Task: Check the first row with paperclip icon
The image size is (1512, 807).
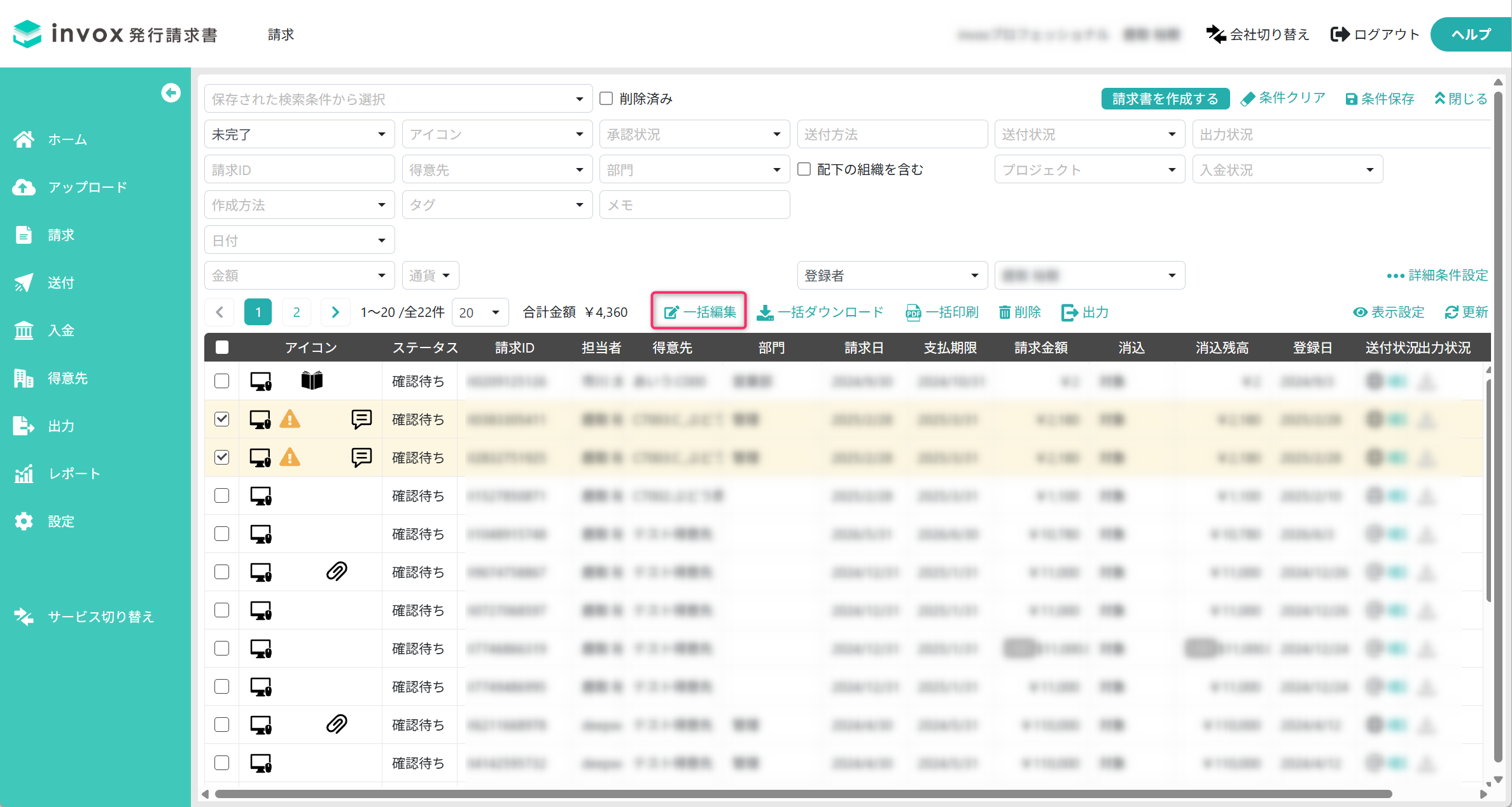Action: coord(222,572)
